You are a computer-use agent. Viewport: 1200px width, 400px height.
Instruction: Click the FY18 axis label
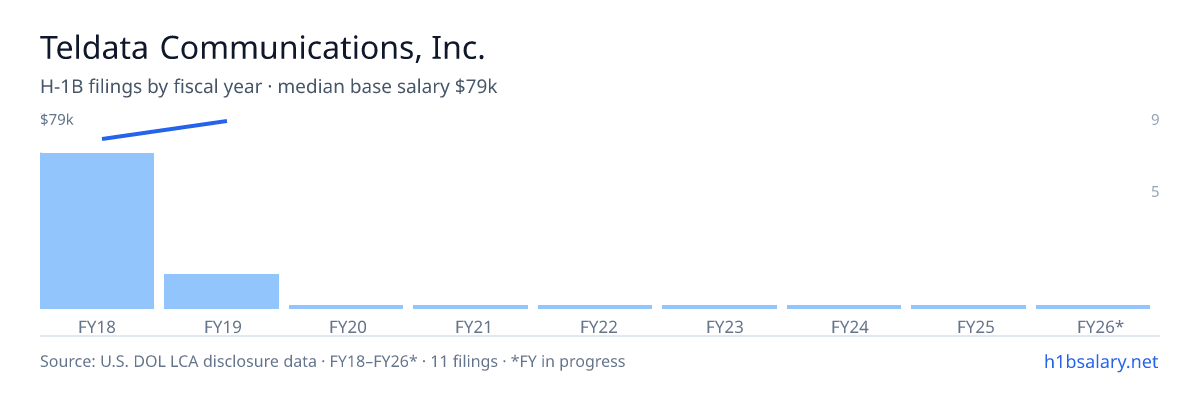pyautogui.click(x=97, y=326)
